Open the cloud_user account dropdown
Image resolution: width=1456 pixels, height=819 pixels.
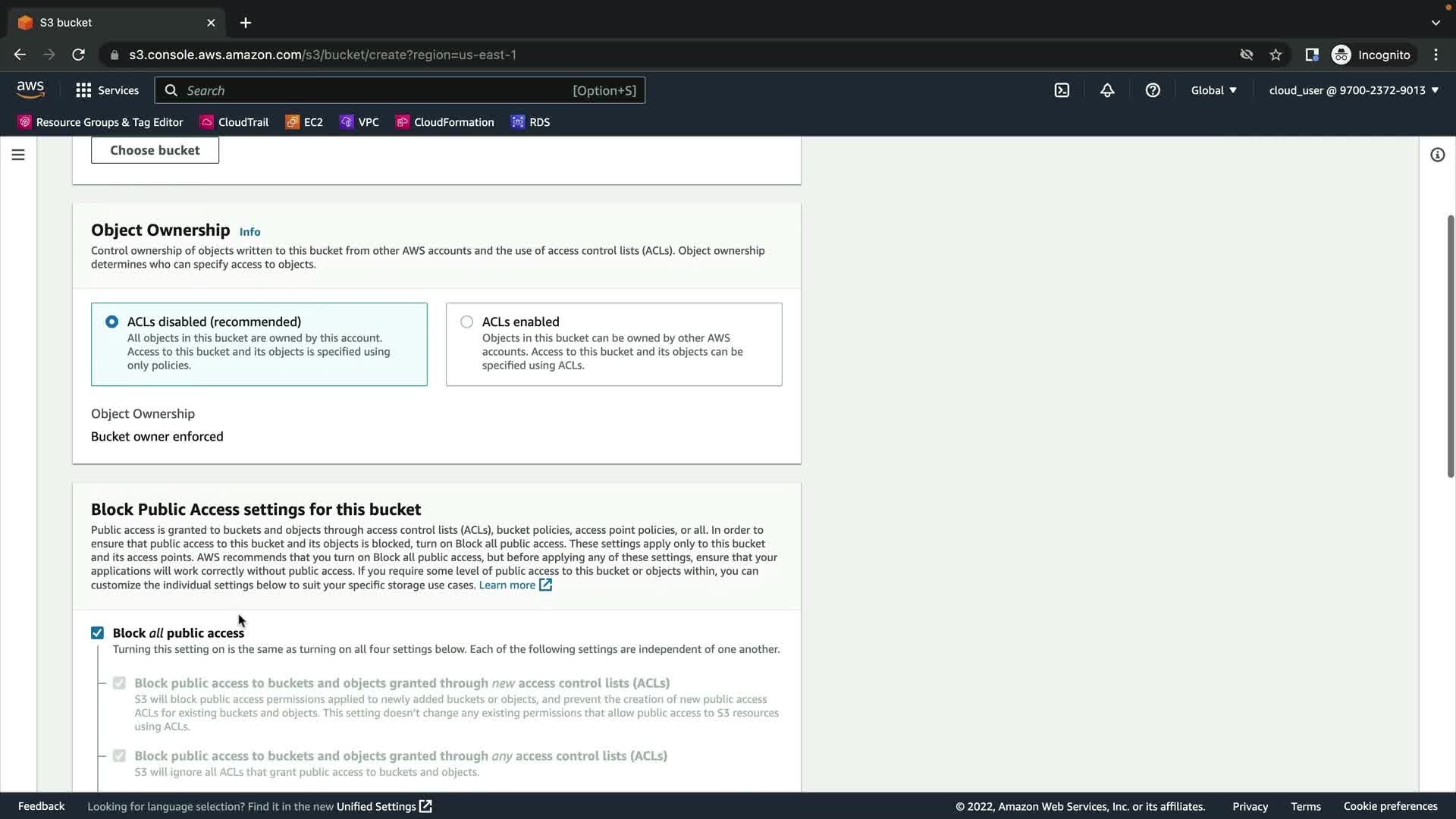tap(1354, 90)
